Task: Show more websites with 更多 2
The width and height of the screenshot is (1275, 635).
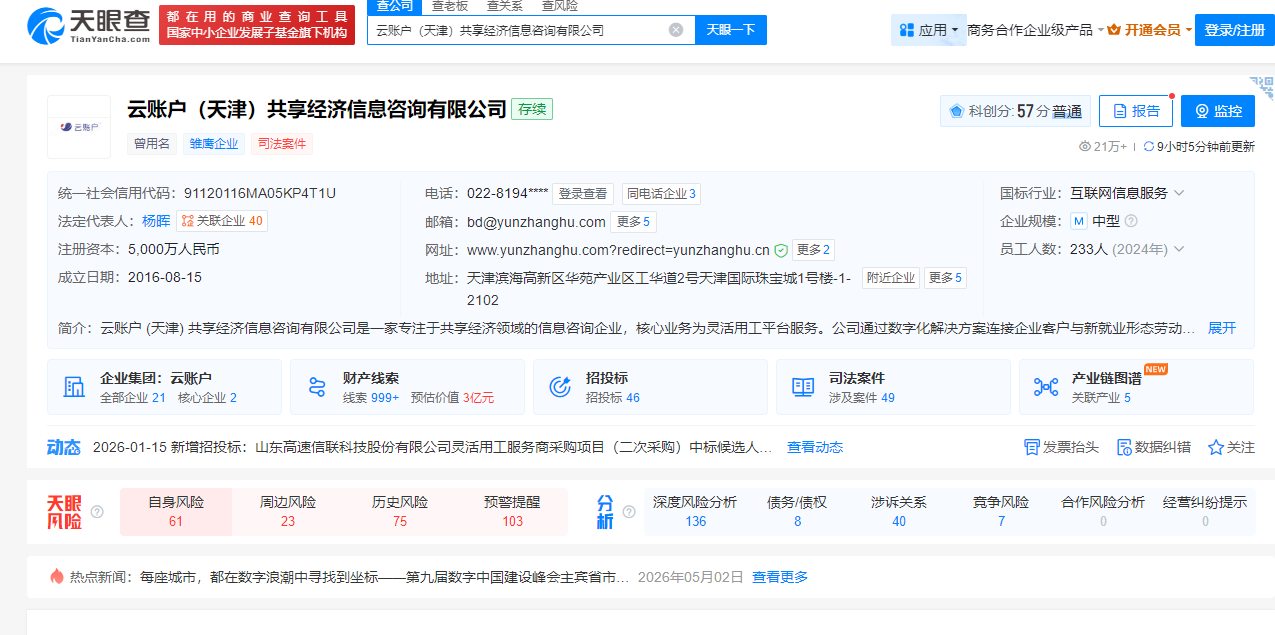Action: pyautogui.click(x=814, y=250)
